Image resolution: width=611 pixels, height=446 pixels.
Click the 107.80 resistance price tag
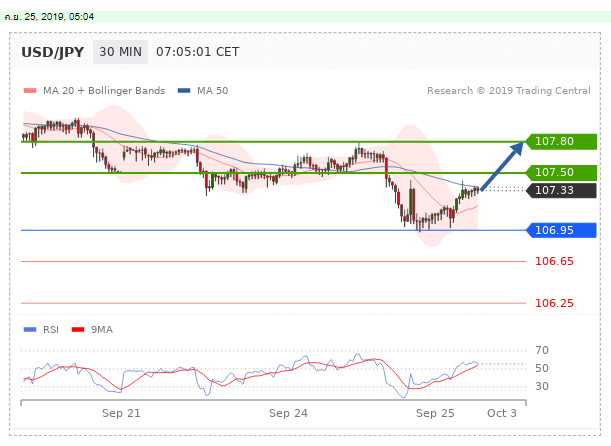click(x=561, y=141)
